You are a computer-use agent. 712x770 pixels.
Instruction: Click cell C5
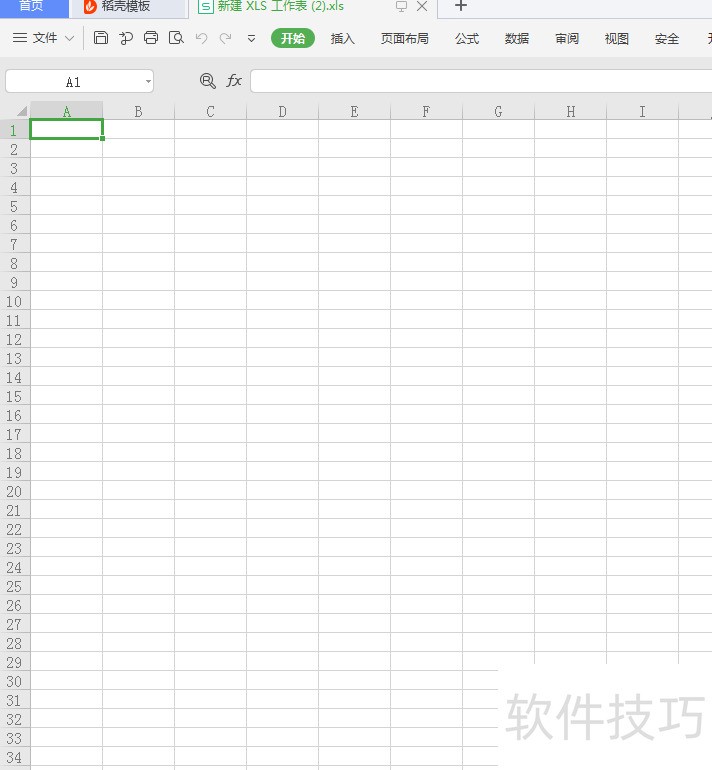point(210,206)
